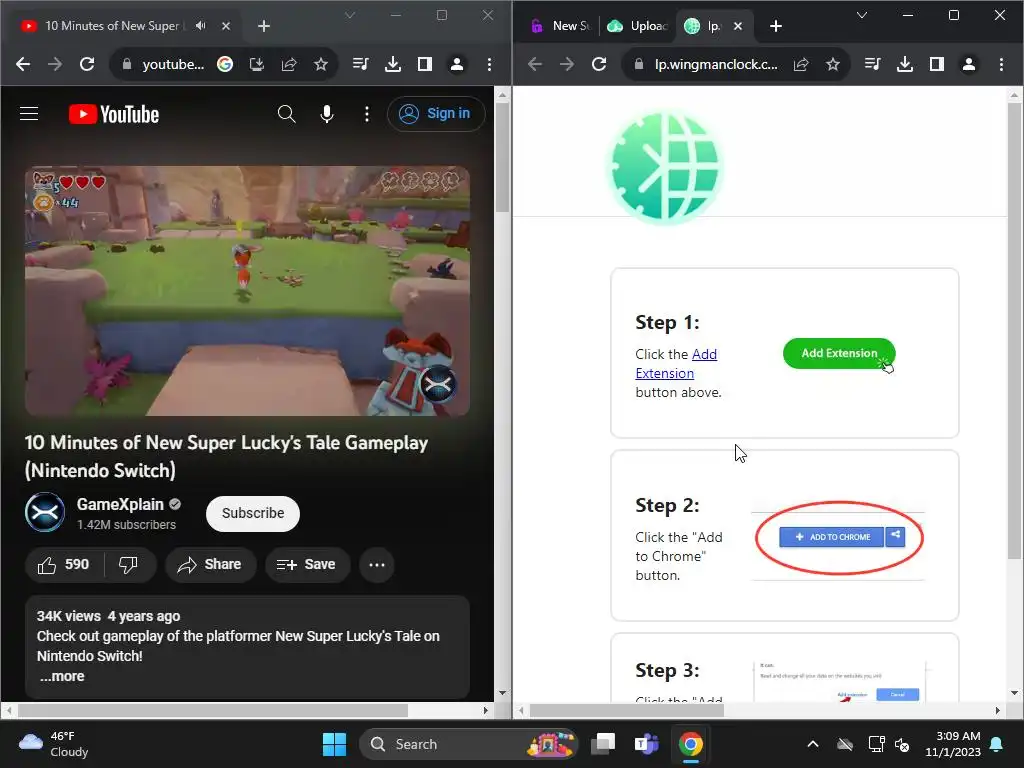
Task: Click the lp.wingmanclock address bar
Action: coord(716,64)
